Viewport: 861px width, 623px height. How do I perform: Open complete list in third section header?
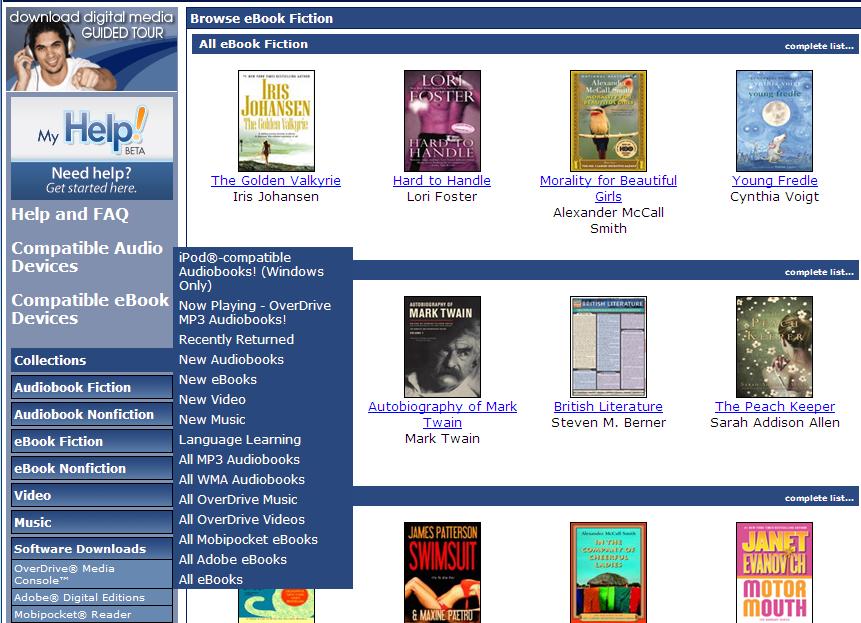click(819, 498)
